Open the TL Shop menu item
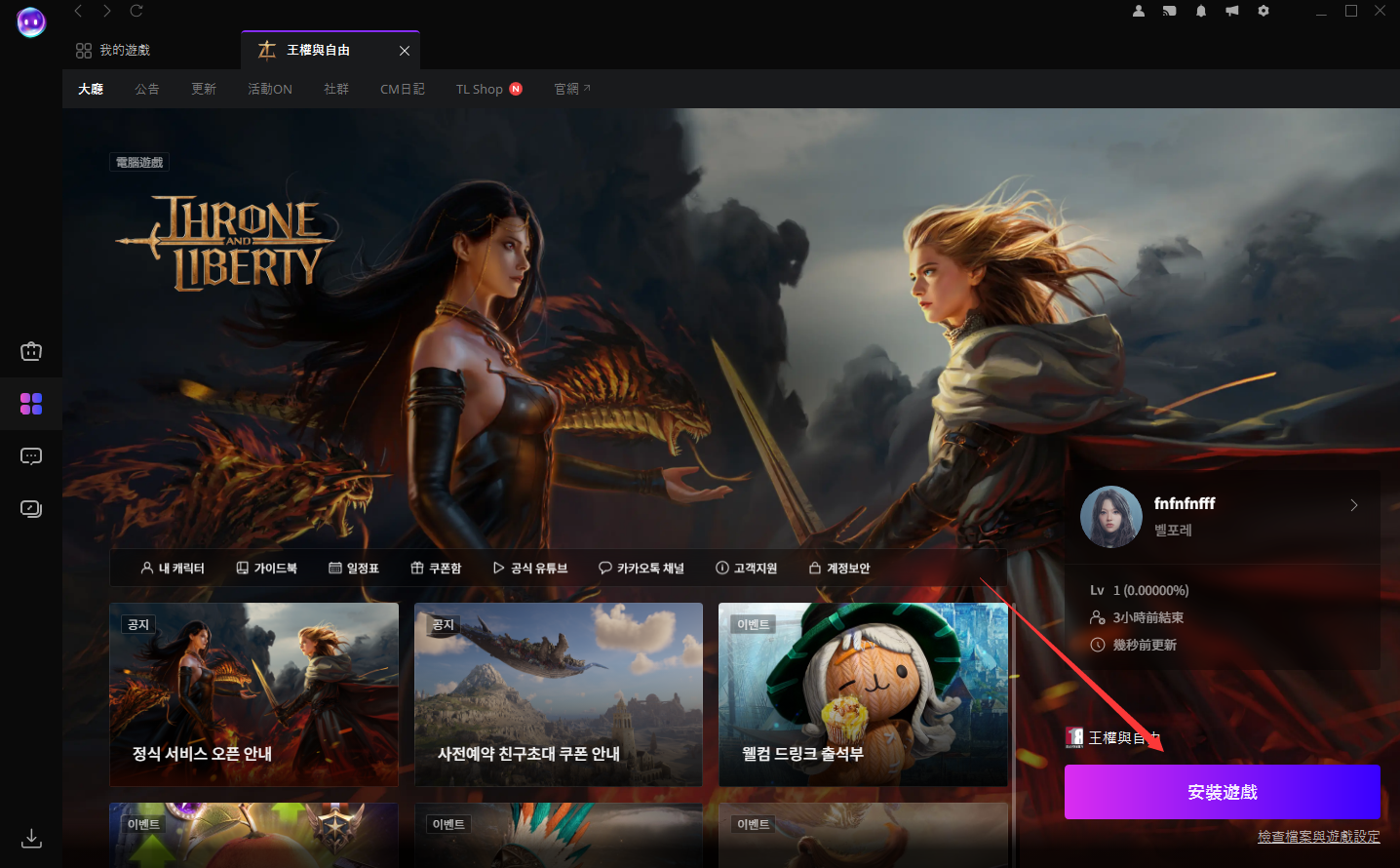The height and width of the screenshot is (868, 1400). 480,89
